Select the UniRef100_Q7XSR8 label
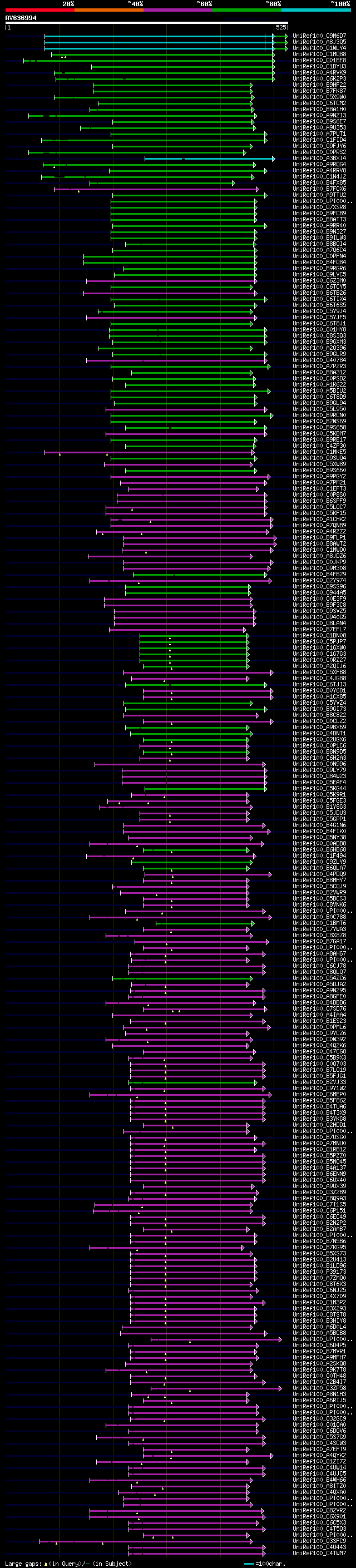The image size is (356, 1568). coord(319,207)
